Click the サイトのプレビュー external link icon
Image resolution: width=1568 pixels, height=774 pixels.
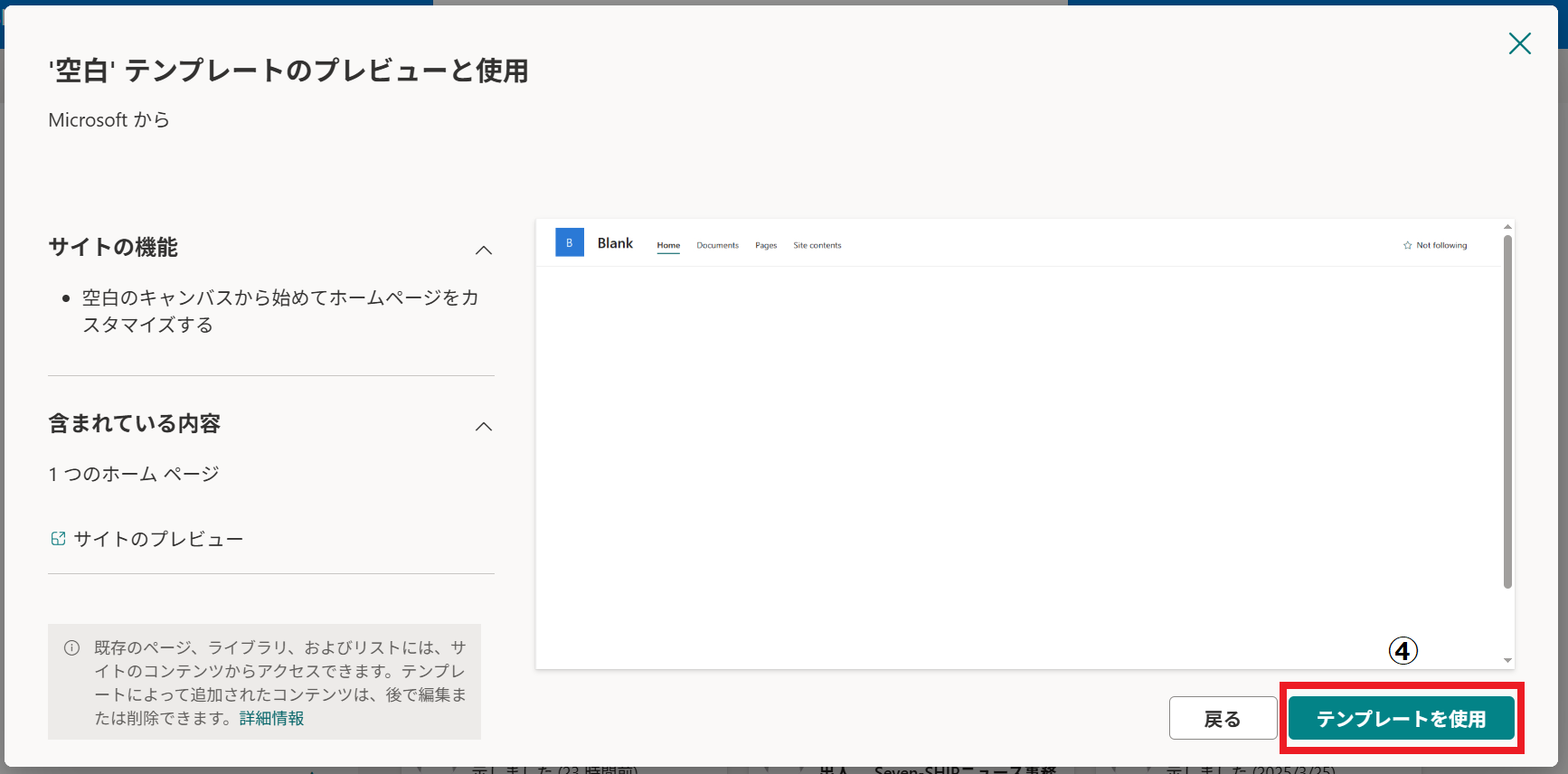coord(58,539)
